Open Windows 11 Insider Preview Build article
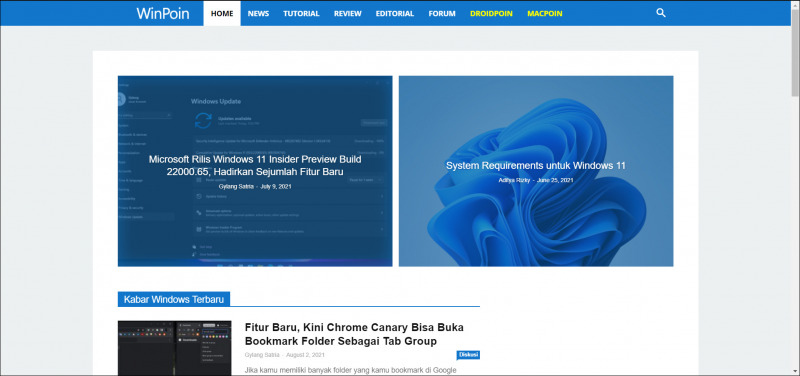Image resolution: width=800 pixels, height=376 pixels. 255,165
